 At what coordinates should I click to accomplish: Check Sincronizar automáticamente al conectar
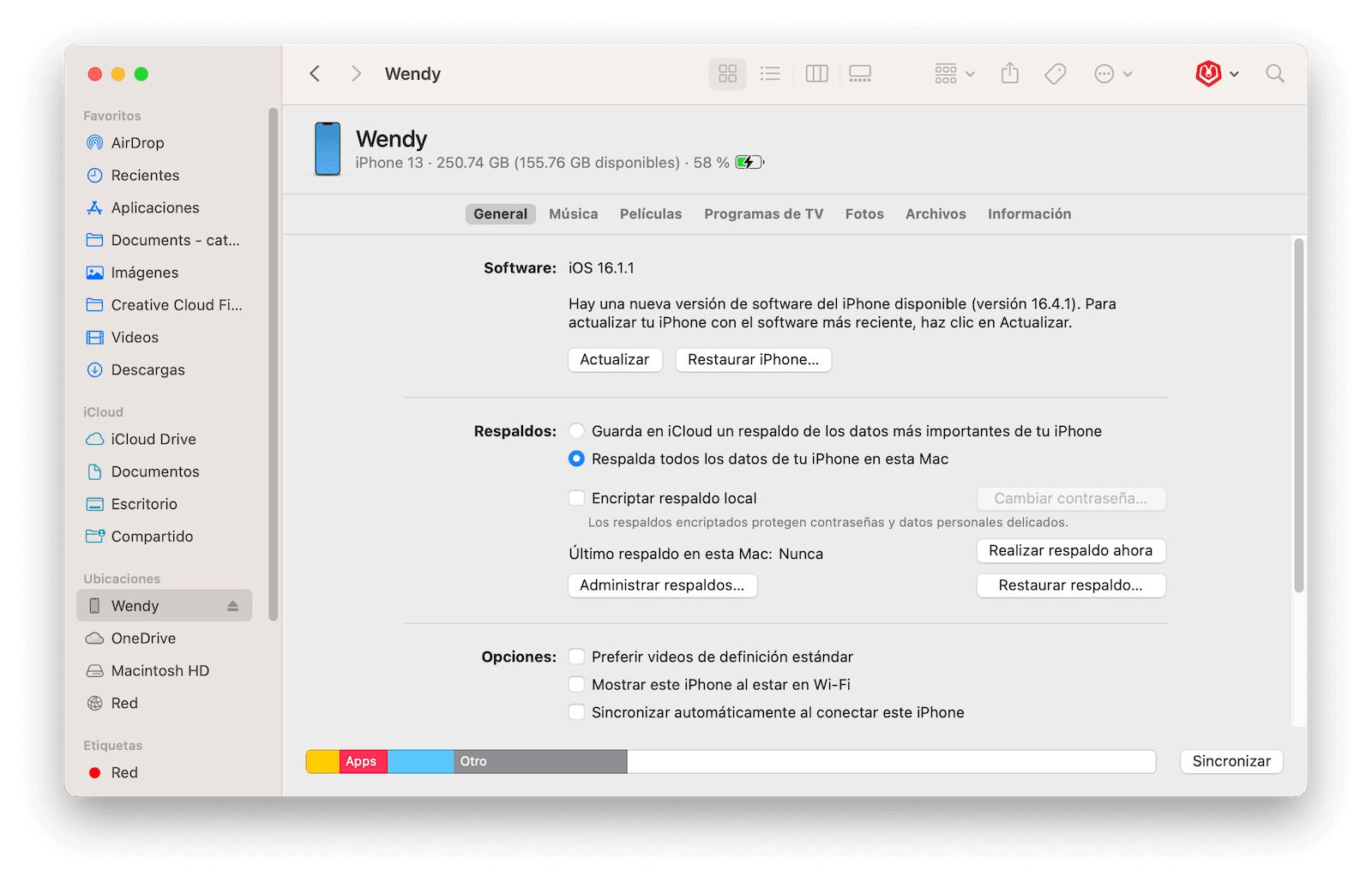tap(577, 712)
